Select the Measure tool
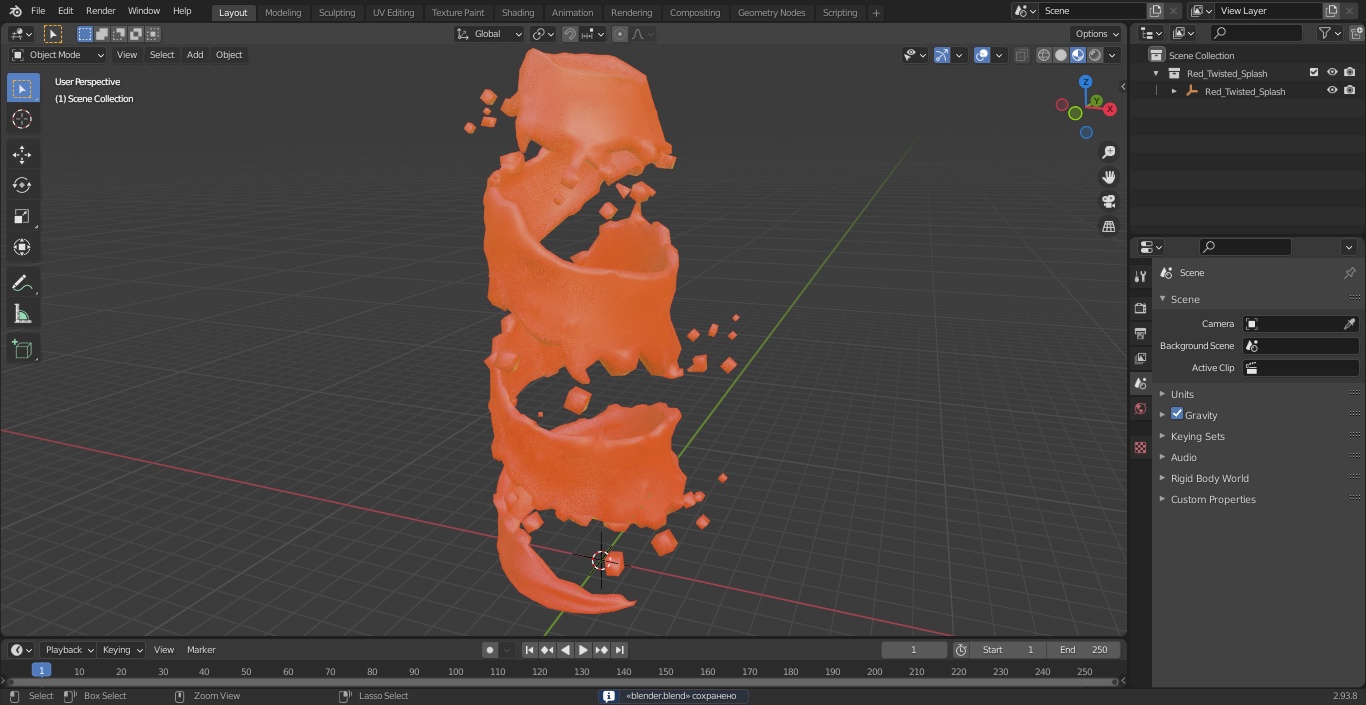The image size is (1366, 705). [22, 315]
